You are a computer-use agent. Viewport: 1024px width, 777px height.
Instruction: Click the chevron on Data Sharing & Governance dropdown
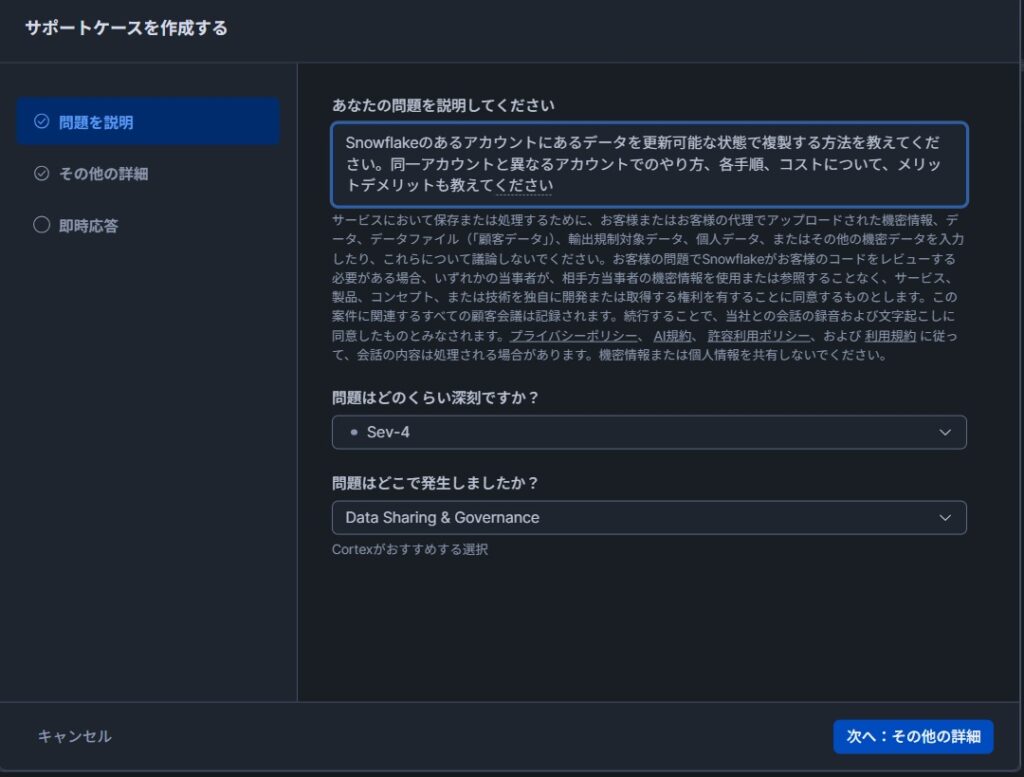[944, 518]
